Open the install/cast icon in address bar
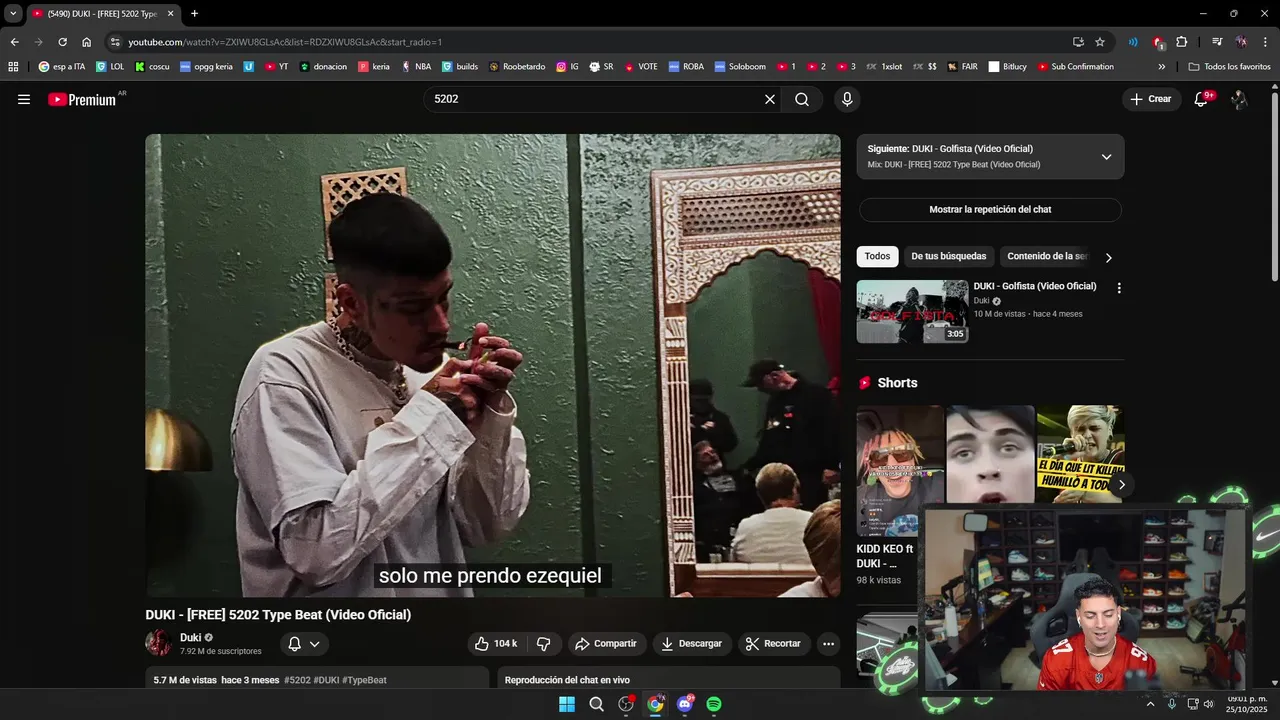 tap(1078, 42)
